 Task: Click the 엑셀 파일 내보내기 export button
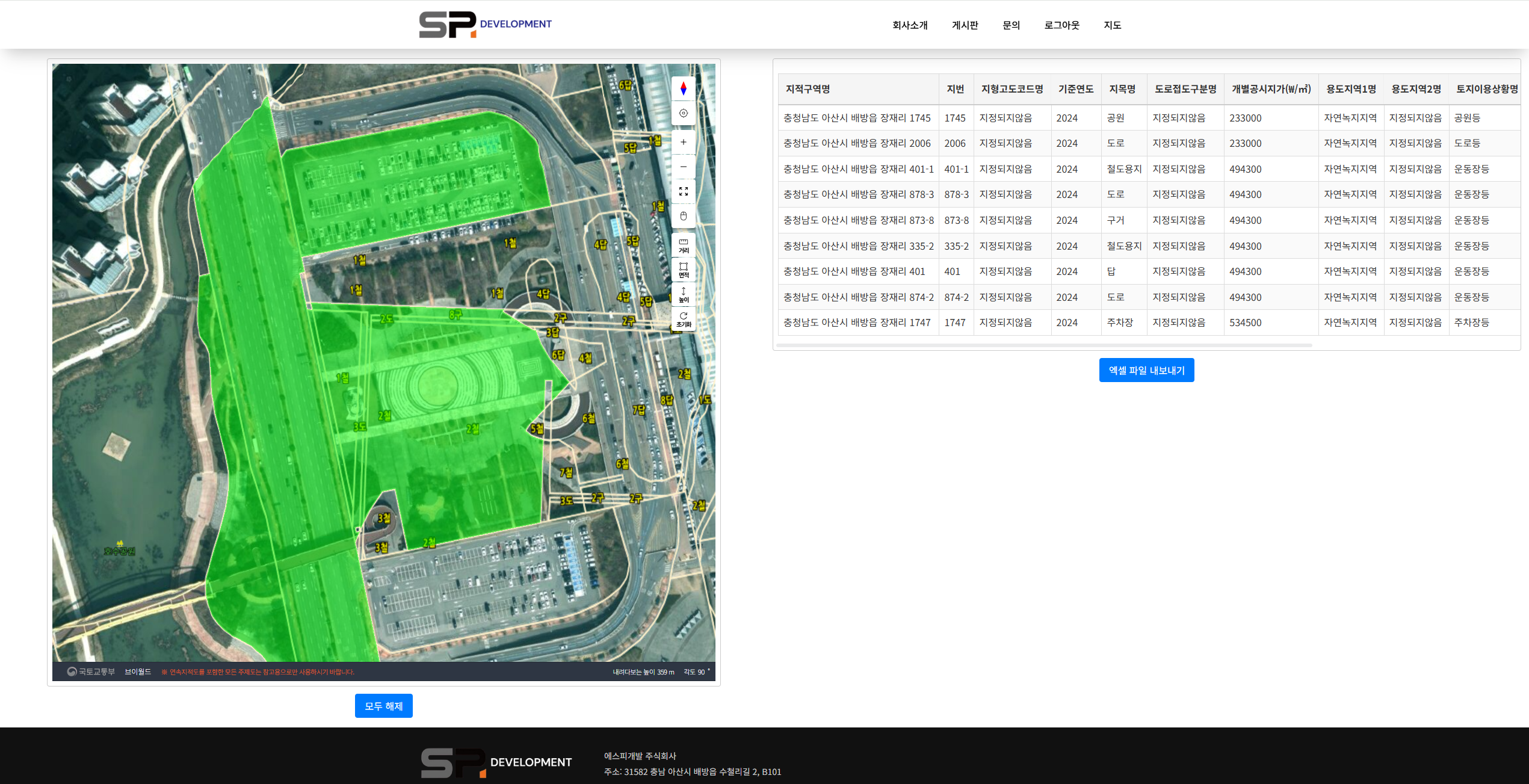(x=1146, y=370)
